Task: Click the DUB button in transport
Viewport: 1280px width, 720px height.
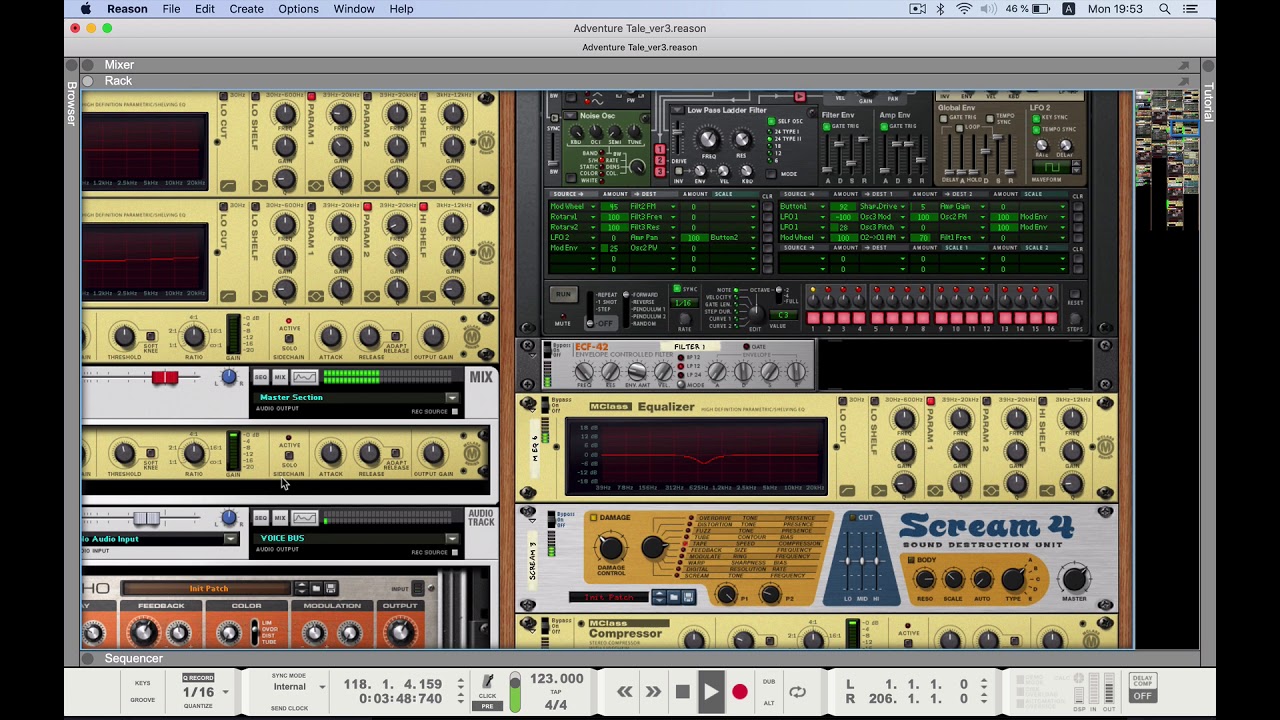Action: tap(769, 682)
